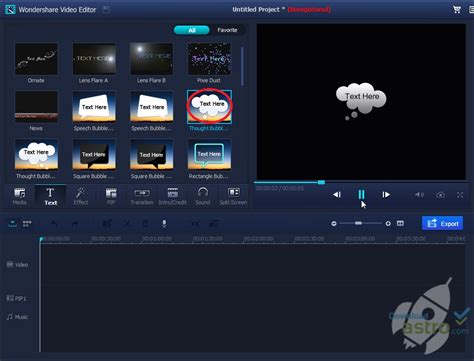Click the template list scrollbar
The image size is (474, 361).
(x=242, y=66)
